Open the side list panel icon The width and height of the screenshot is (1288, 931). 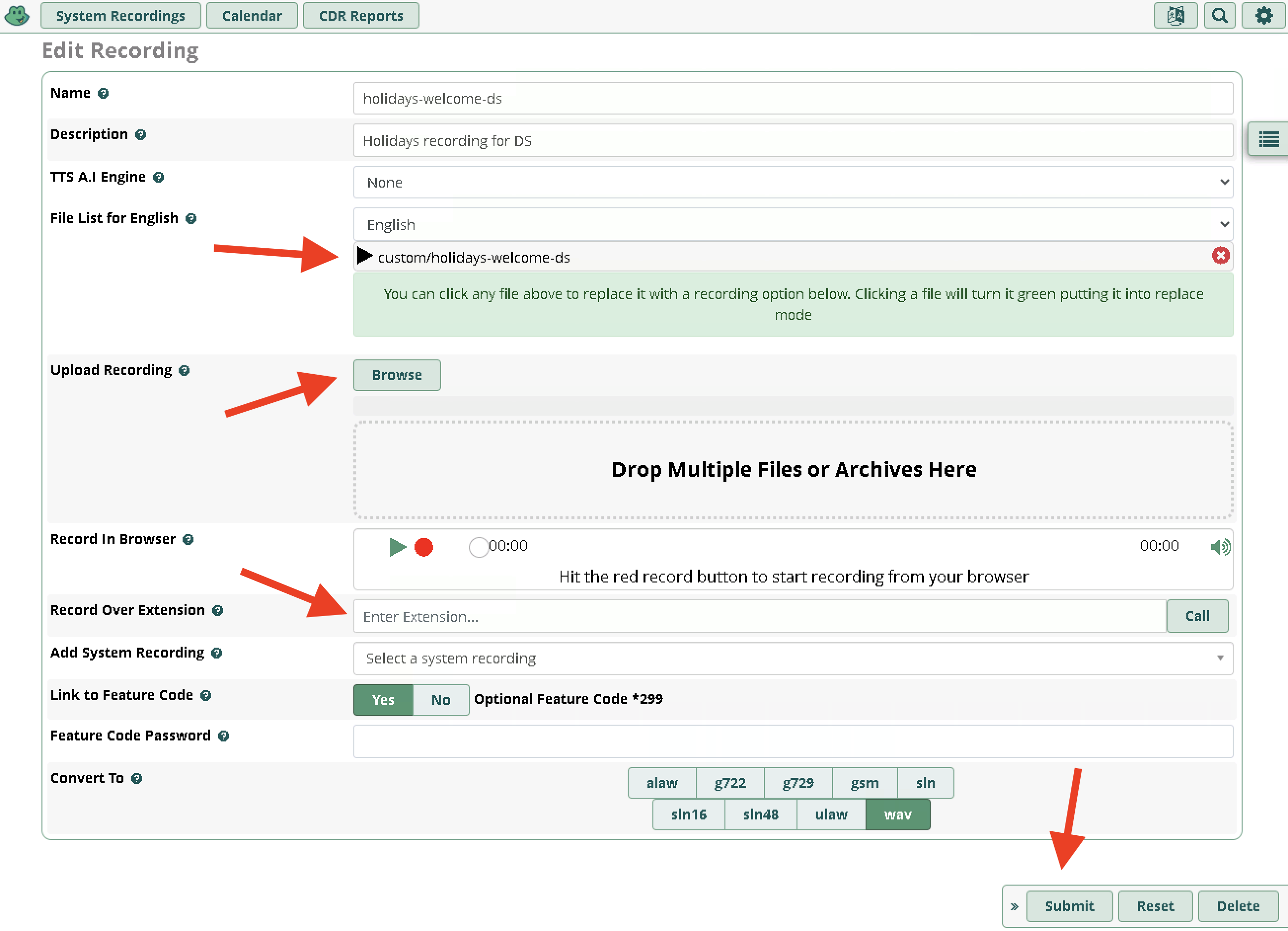[x=1268, y=139]
